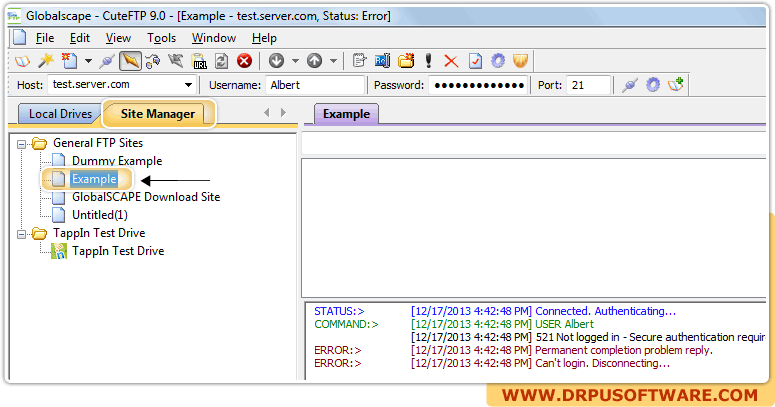Screen dimensions: 775x407
Task: Click the Rename toolbar icon
Action: (x=382, y=61)
